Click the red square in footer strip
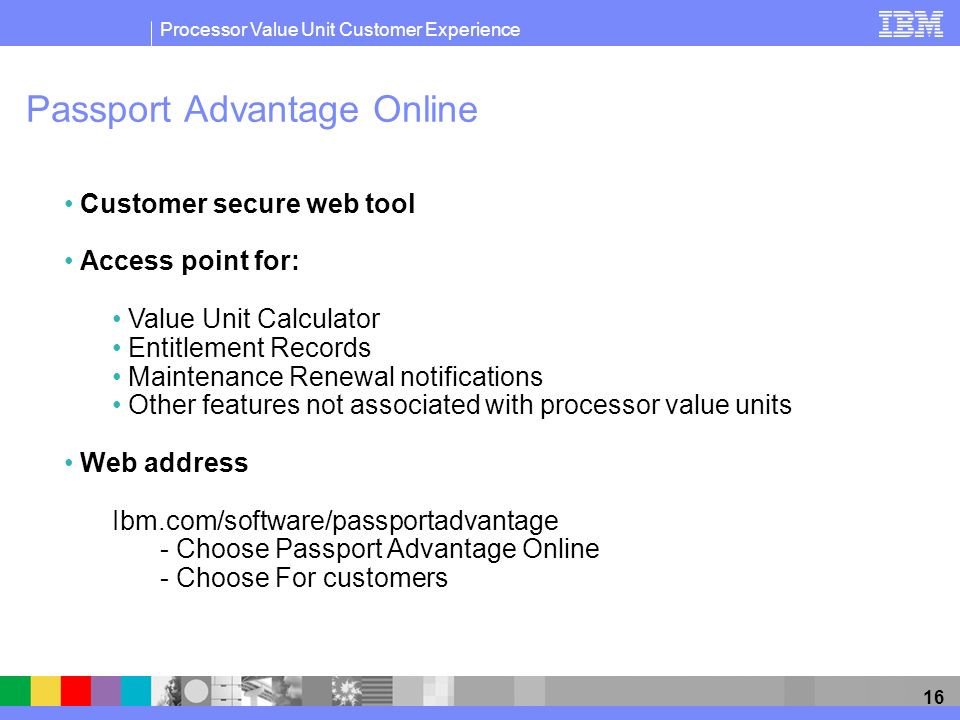960x720 pixels. click(76, 691)
